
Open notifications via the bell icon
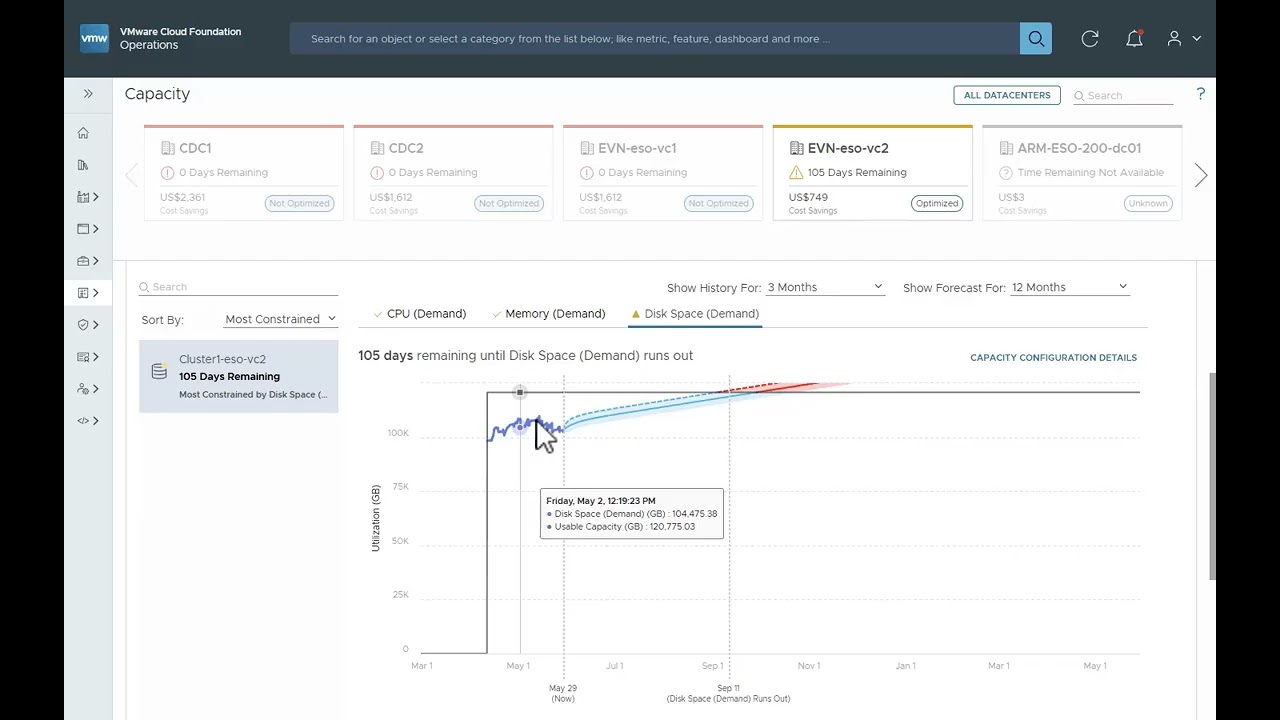1134,39
